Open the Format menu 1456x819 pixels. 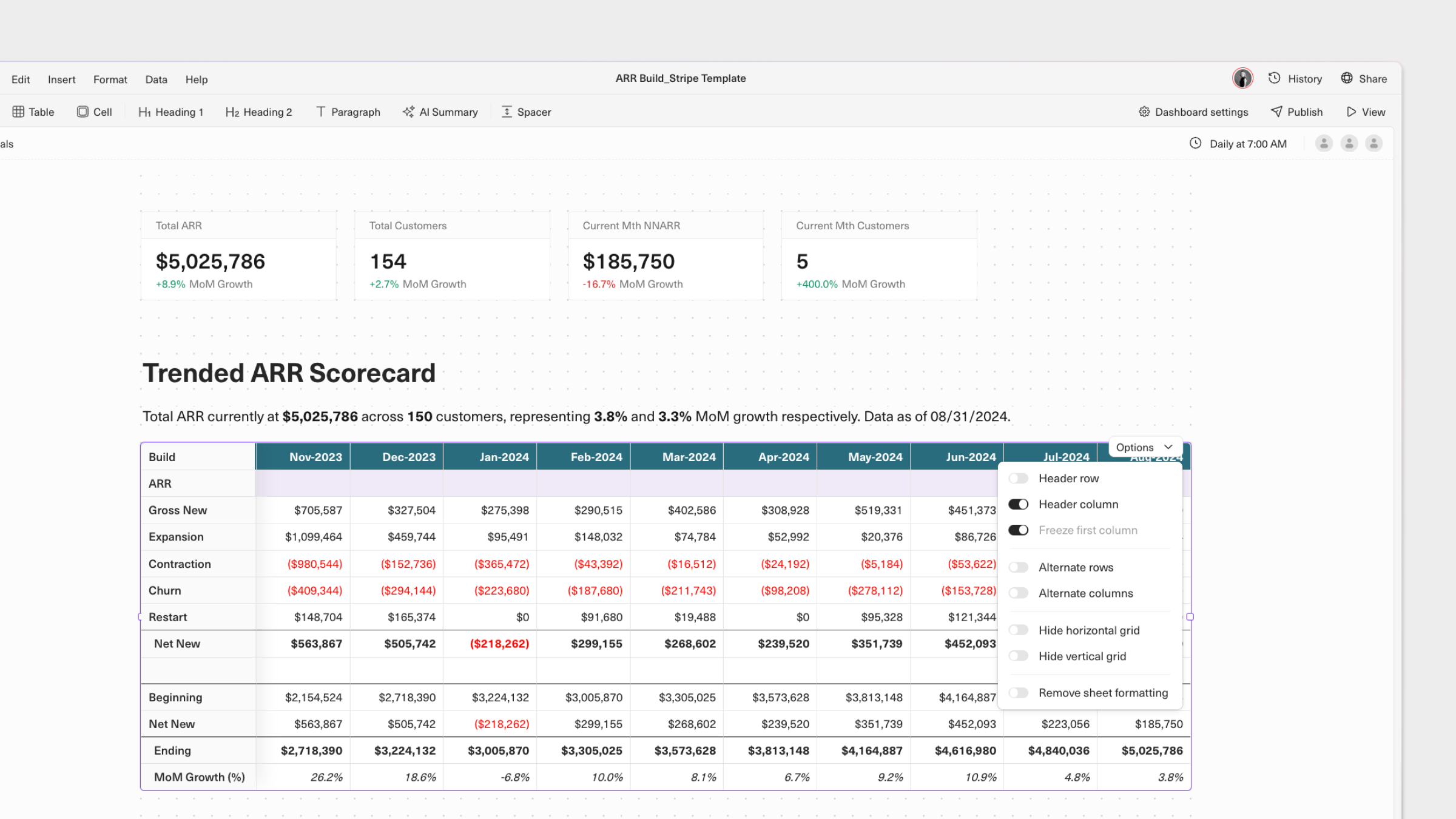[x=110, y=79]
